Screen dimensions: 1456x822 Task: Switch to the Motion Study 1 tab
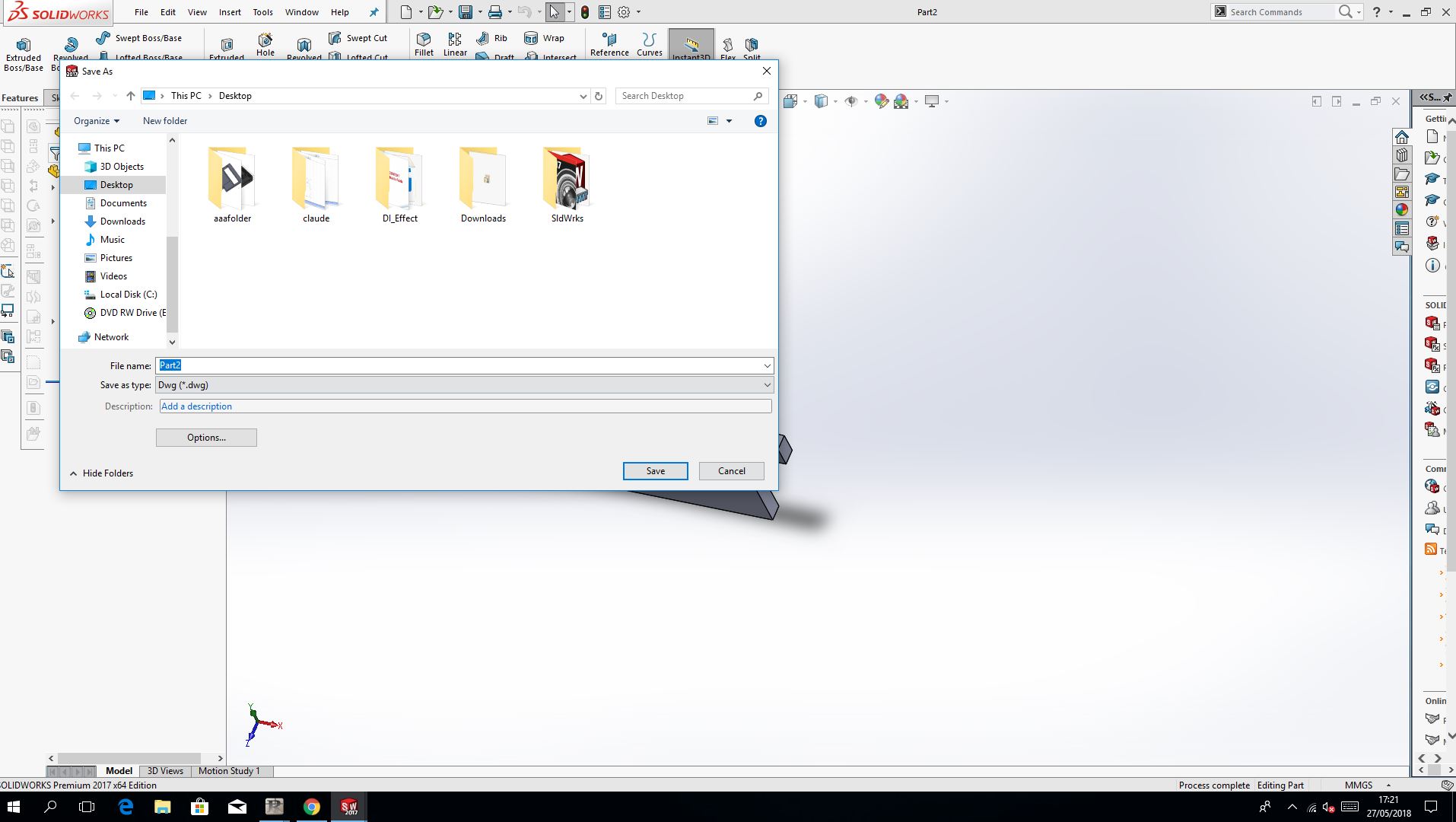point(229,771)
